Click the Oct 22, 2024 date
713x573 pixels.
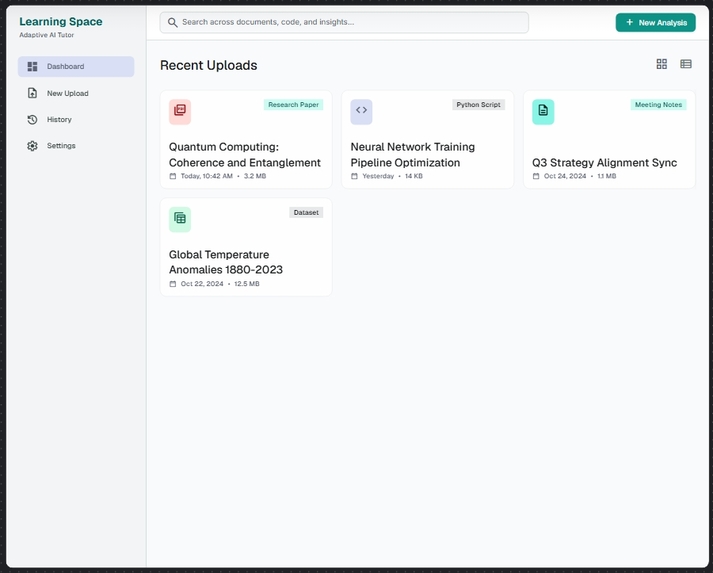click(x=202, y=284)
